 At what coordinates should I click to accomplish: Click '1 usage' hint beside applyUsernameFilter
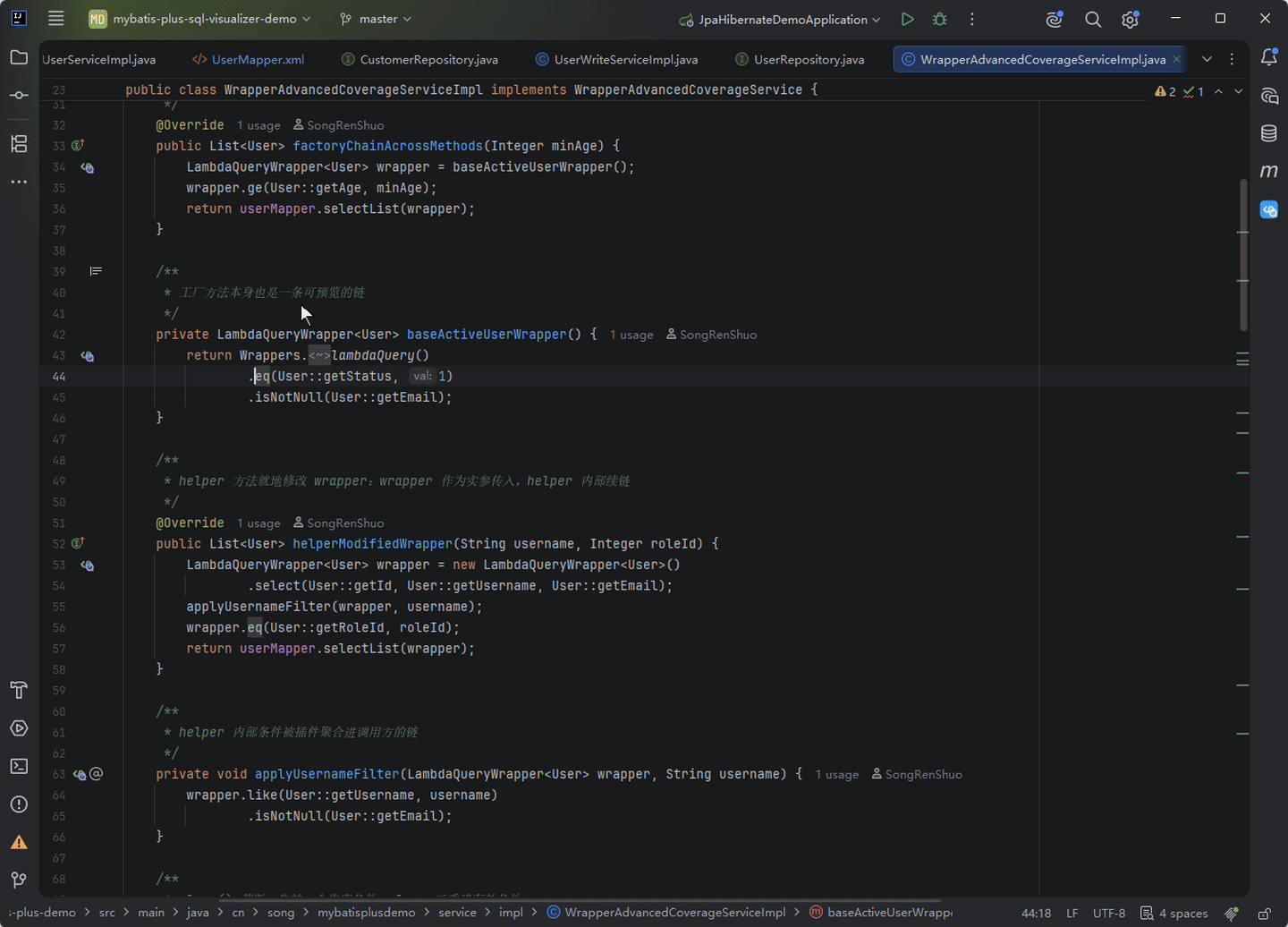coord(836,774)
